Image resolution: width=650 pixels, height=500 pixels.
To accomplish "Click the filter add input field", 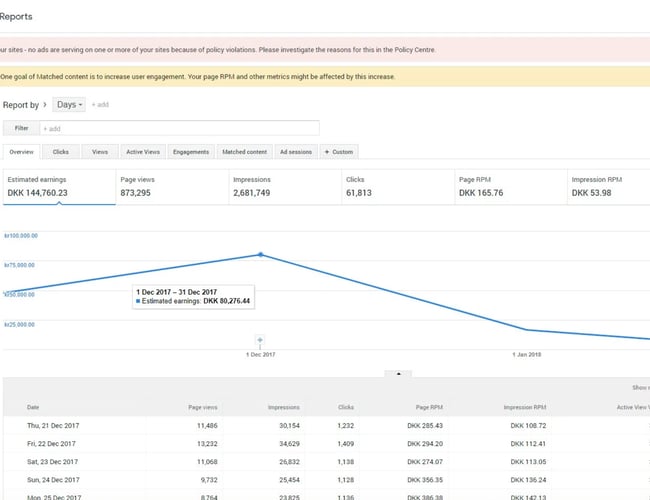I will pos(180,128).
